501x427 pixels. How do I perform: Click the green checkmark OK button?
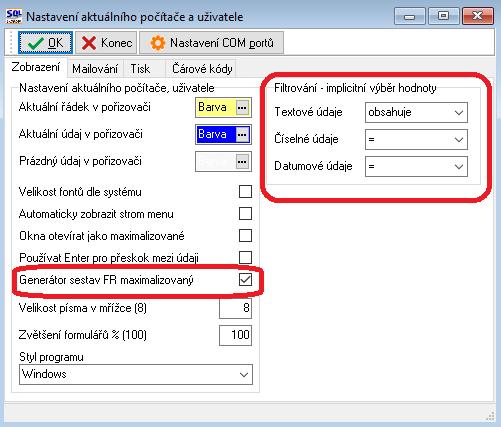[x=45, y=43]
